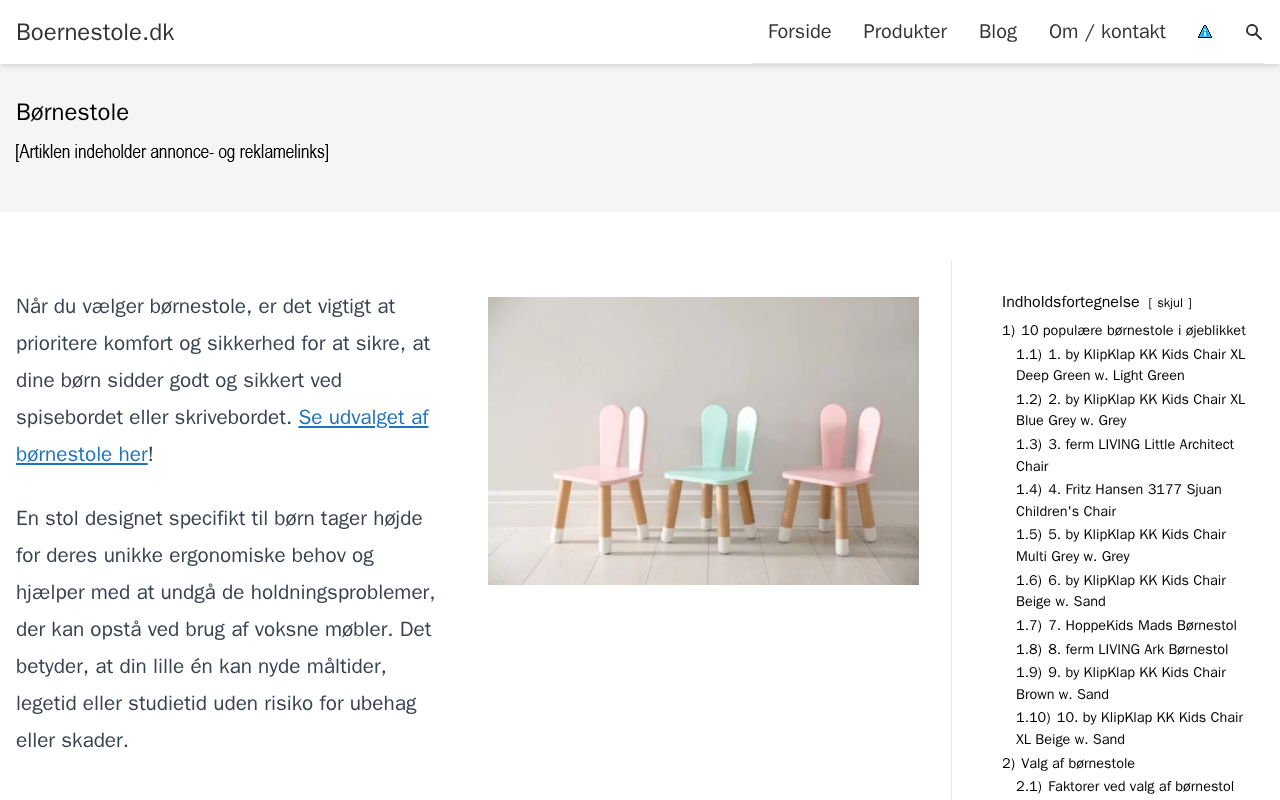The height and width of the screenshot is (800, 1280).
Task: Go to ferm LIVING Ark Børnestol section
Action: click(x=1122, y=650)
